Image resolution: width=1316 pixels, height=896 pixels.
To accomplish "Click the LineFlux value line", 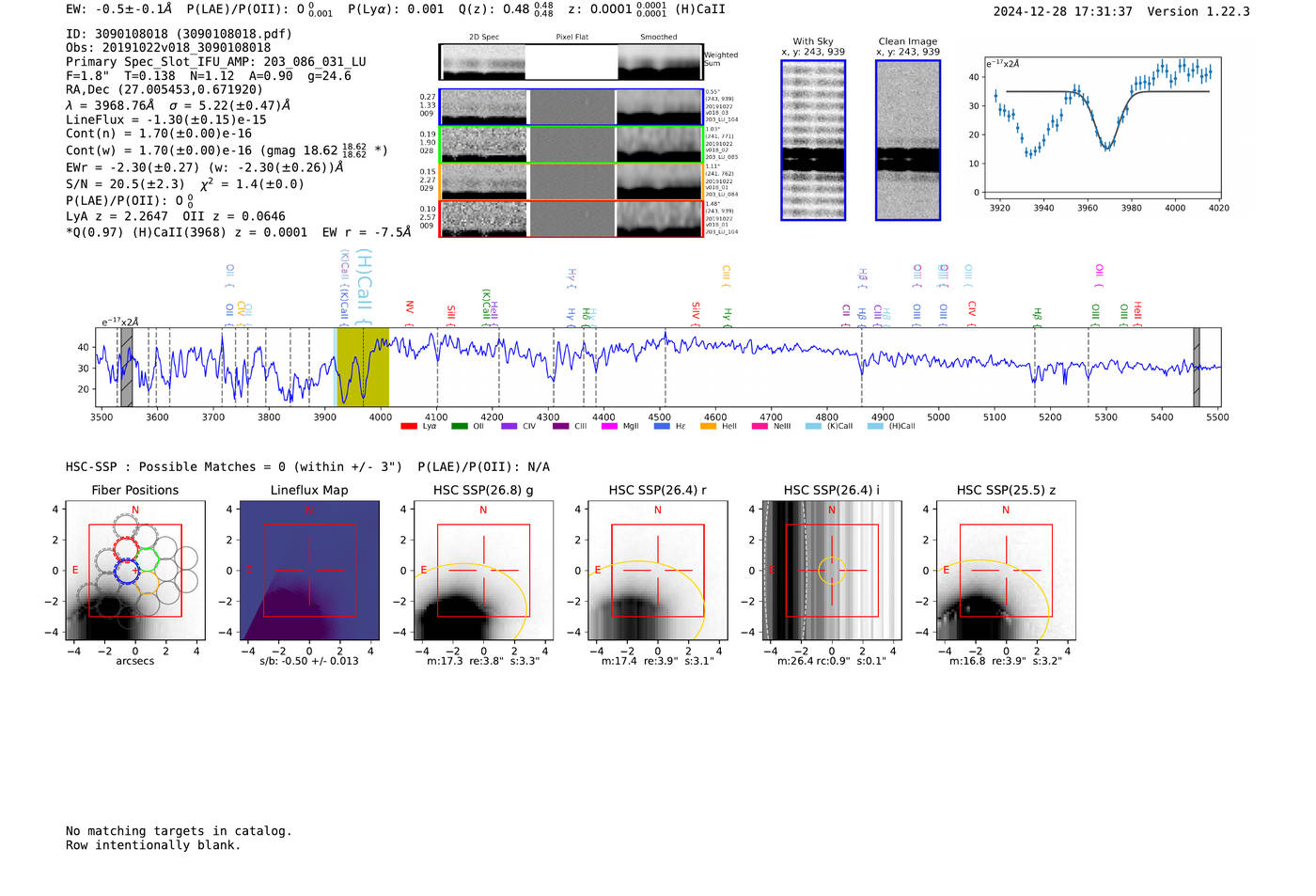I will coord(166,120).
